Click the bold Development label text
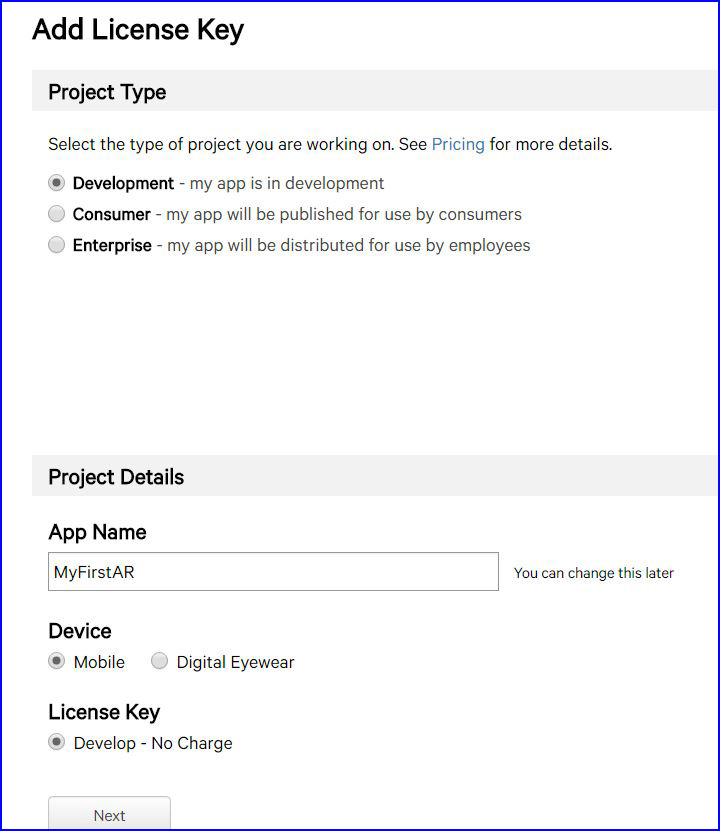The height and width of the screenshot is (831, 720). coord(123,183)
